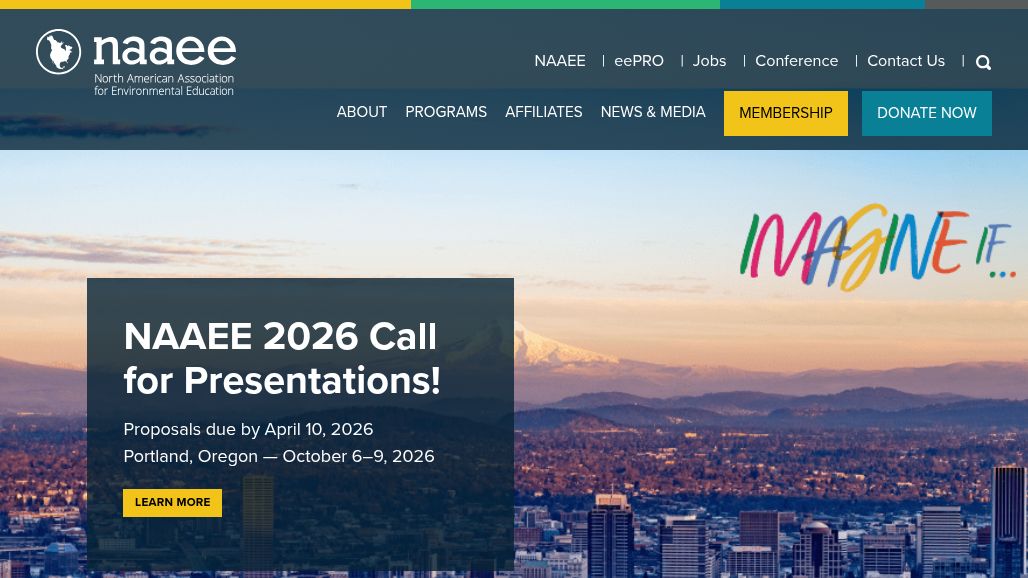Viewport: 1028px width, 578px height.
Task: Open the AFFILIATES menu
Action: (x=543, y=112)
